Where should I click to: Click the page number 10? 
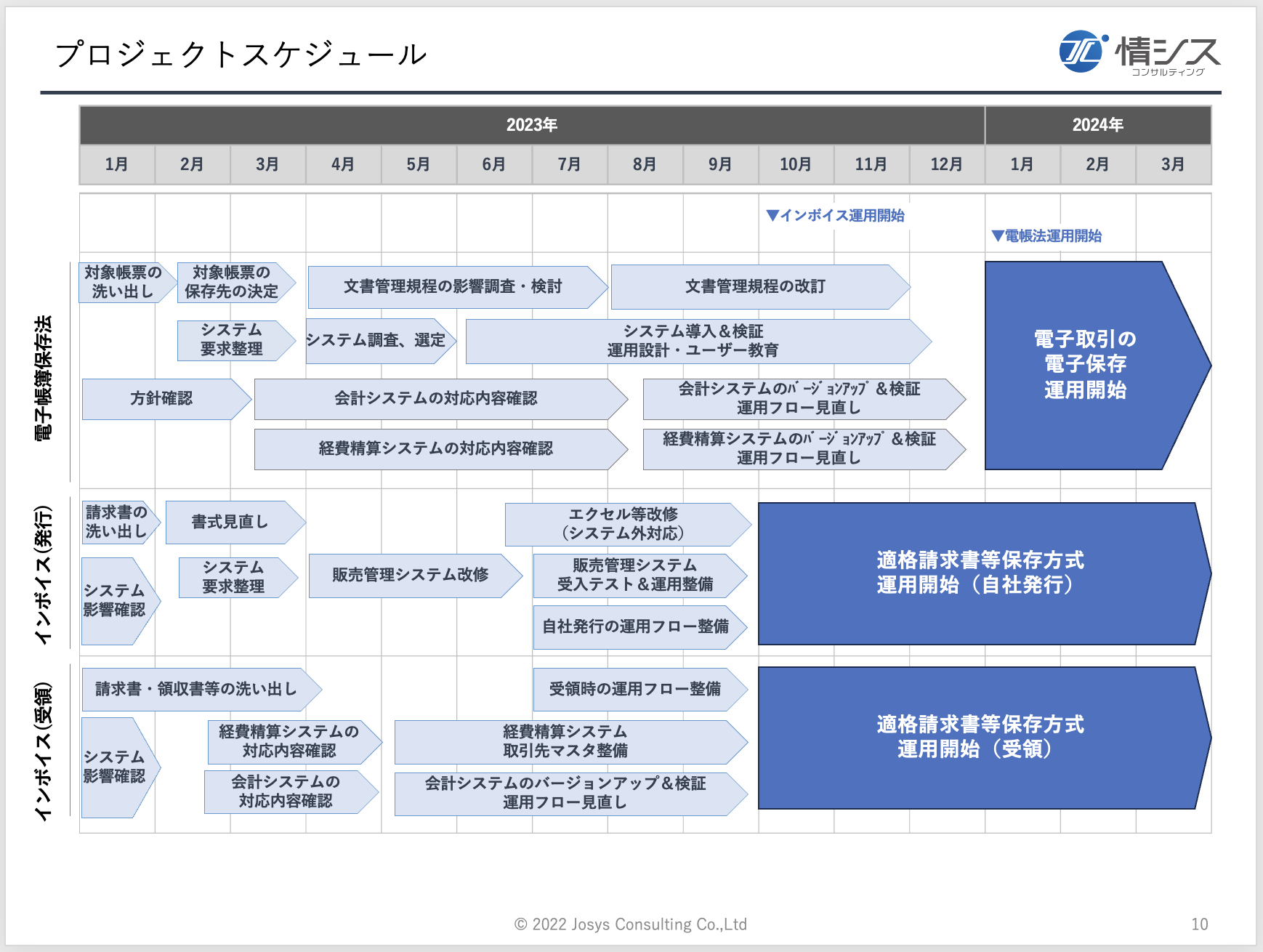click(x=1199, y=924)
